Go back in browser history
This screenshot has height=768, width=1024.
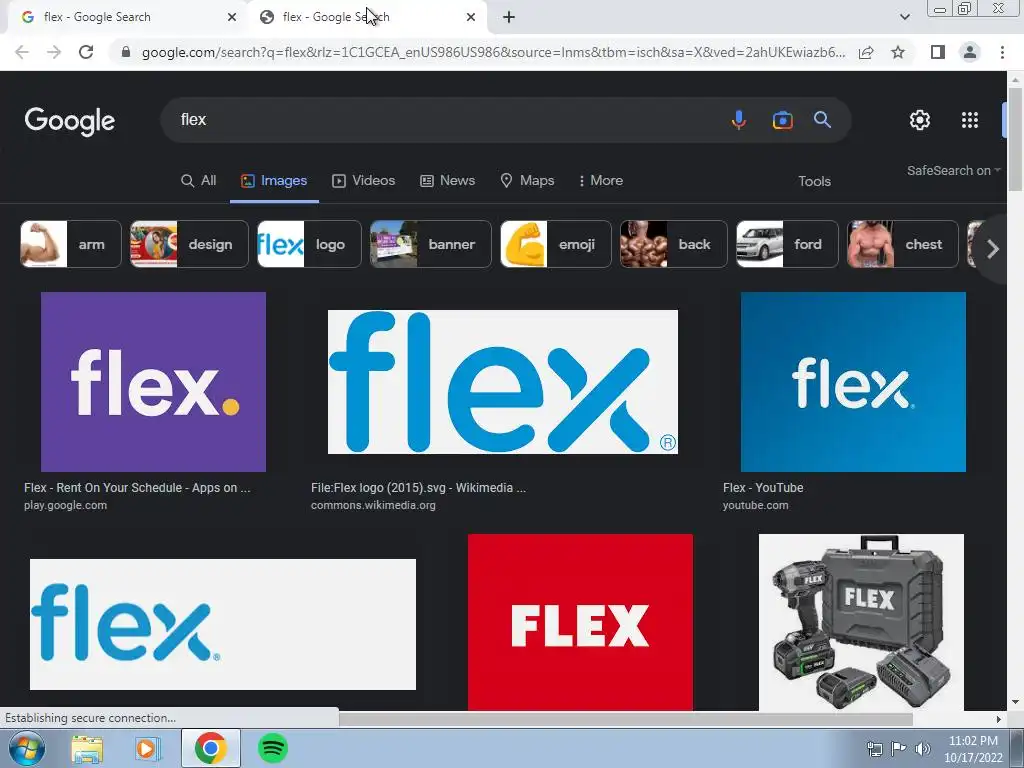(x=22, y=52)
